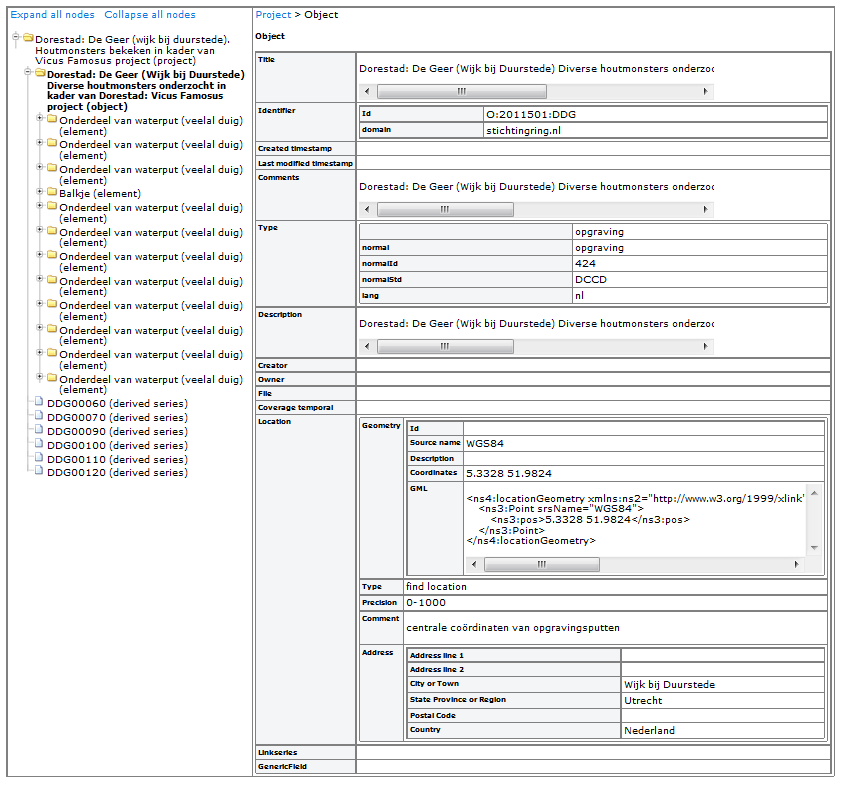Click inside the Description text field
Viewport: 841px width, 785px height.
pos(536,324)
